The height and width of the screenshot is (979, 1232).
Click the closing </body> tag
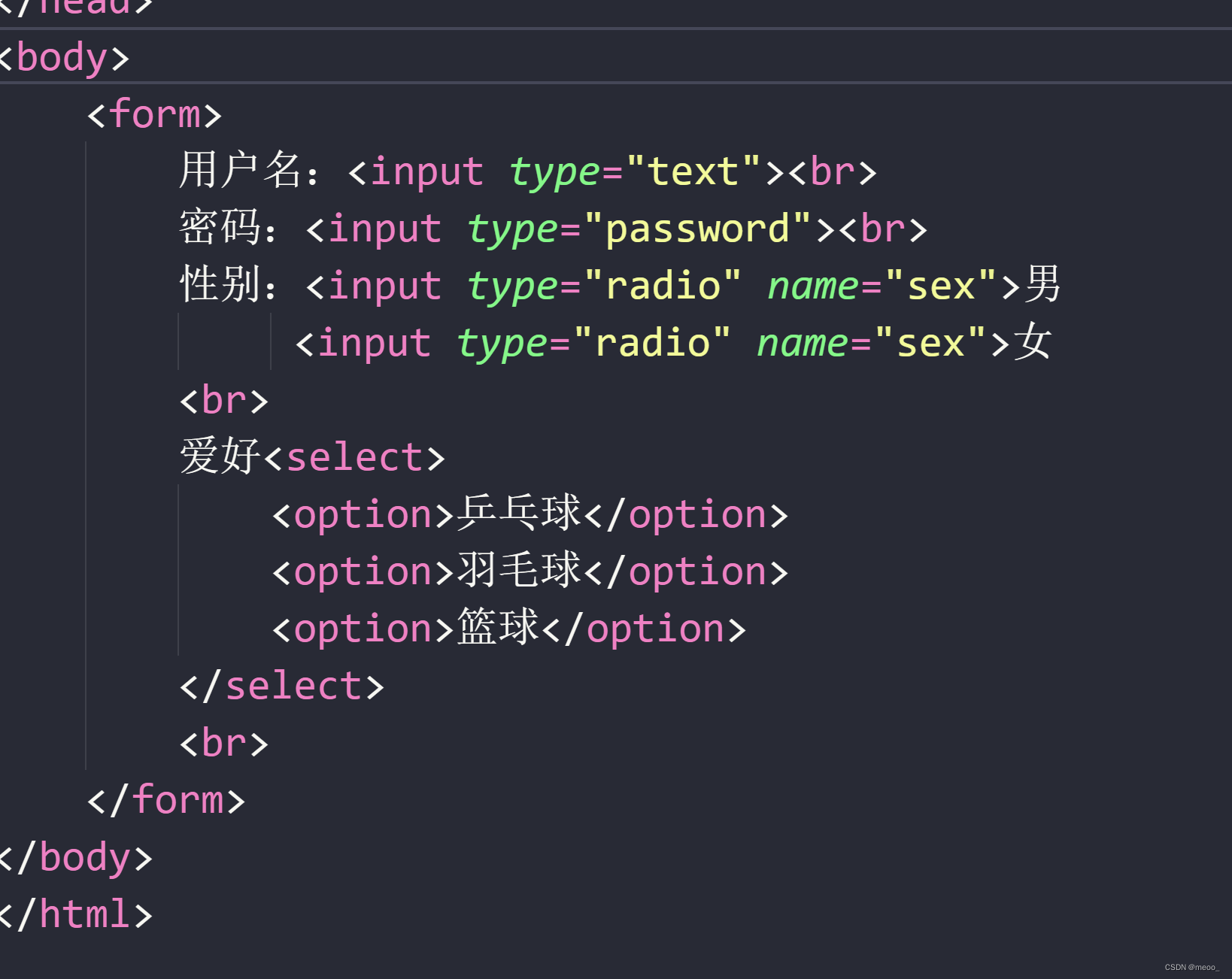[75, 856]
